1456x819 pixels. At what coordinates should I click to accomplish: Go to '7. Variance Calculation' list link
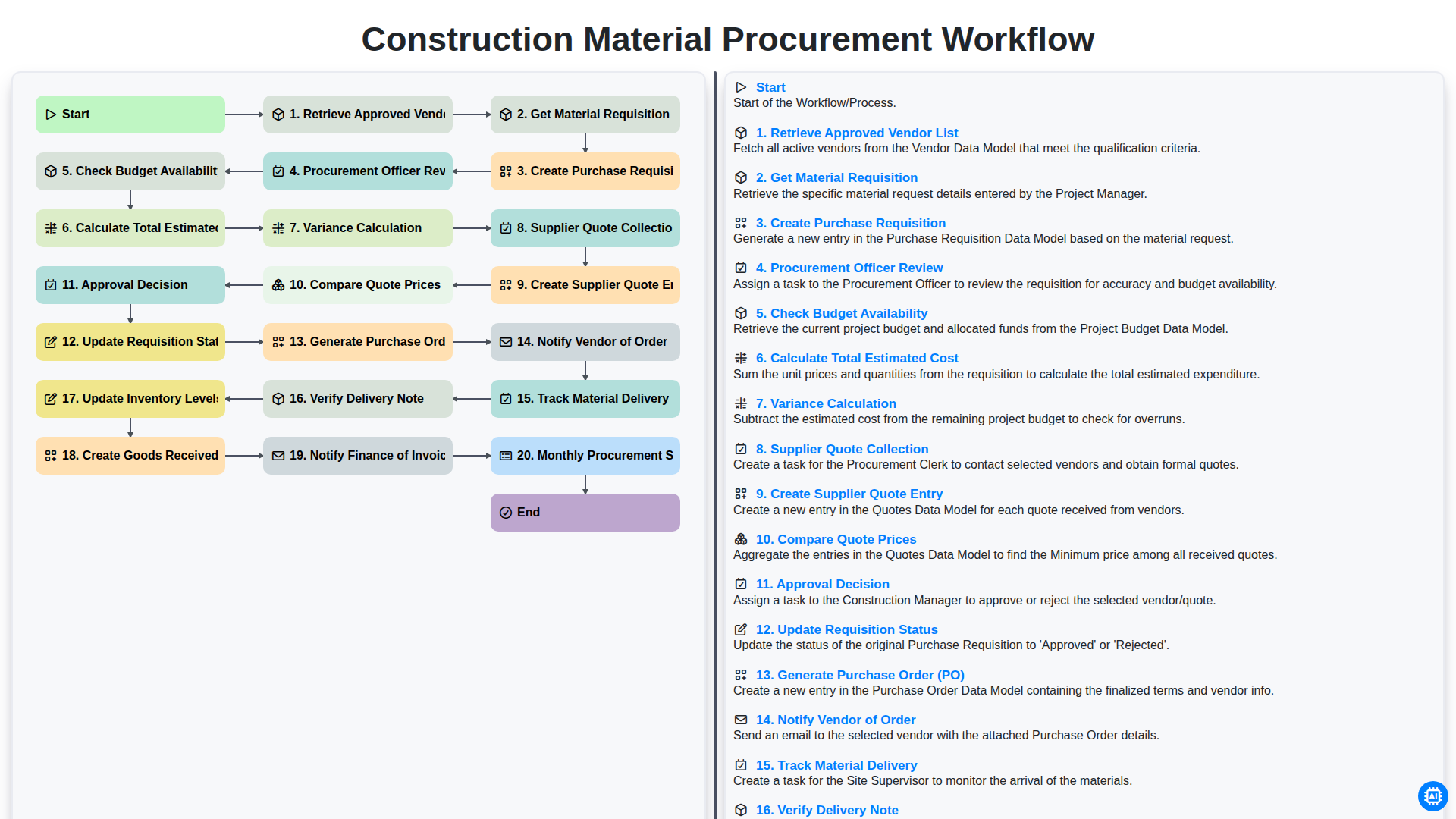[826, 403]
